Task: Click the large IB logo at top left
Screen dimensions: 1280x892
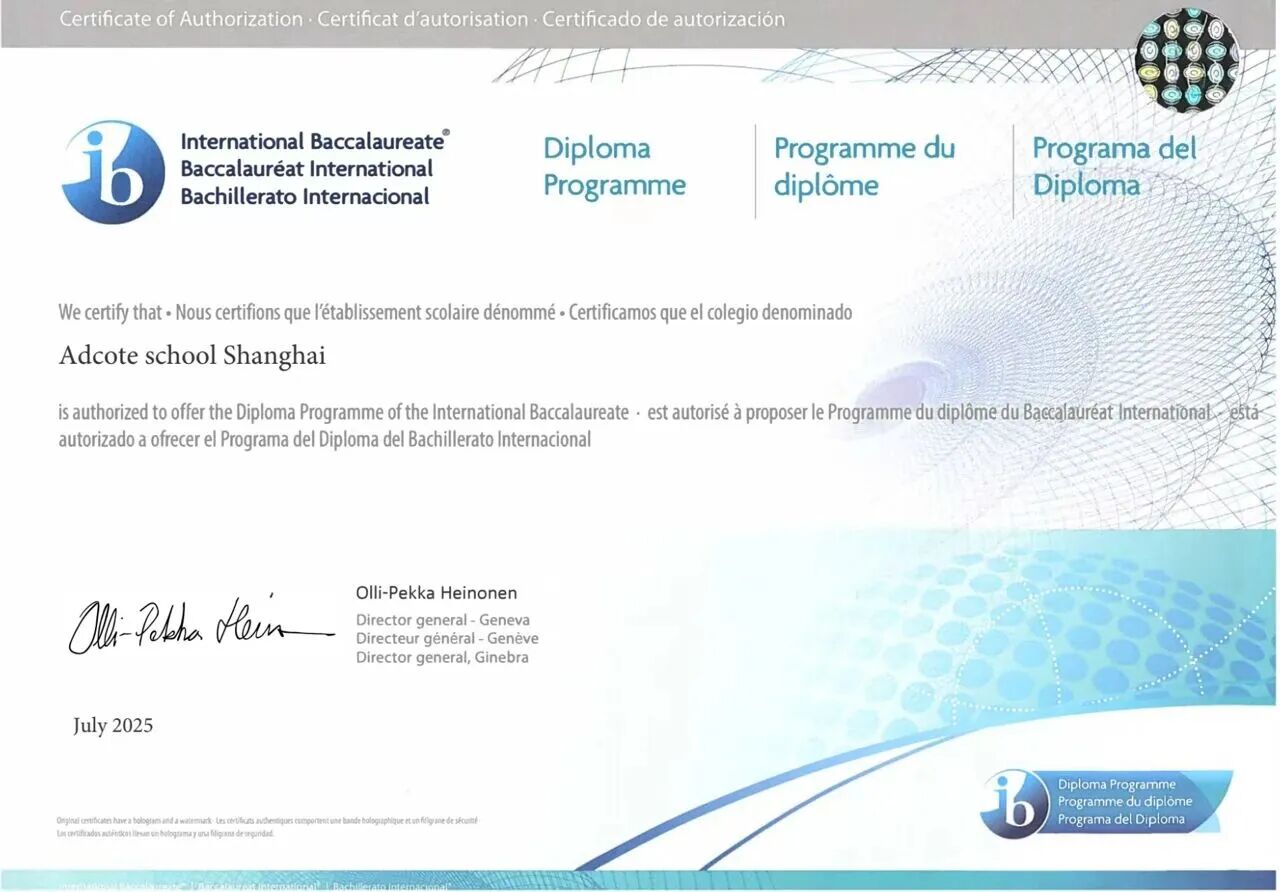Action: pos(112,171)
